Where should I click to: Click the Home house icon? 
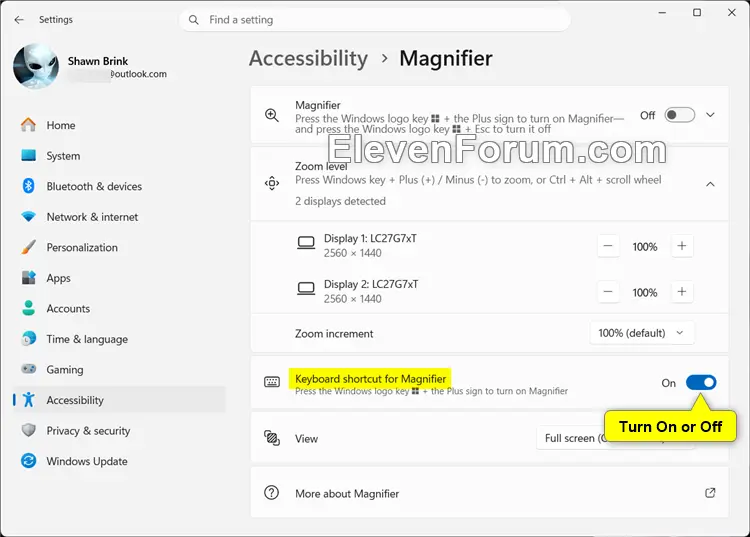(28, 125)
